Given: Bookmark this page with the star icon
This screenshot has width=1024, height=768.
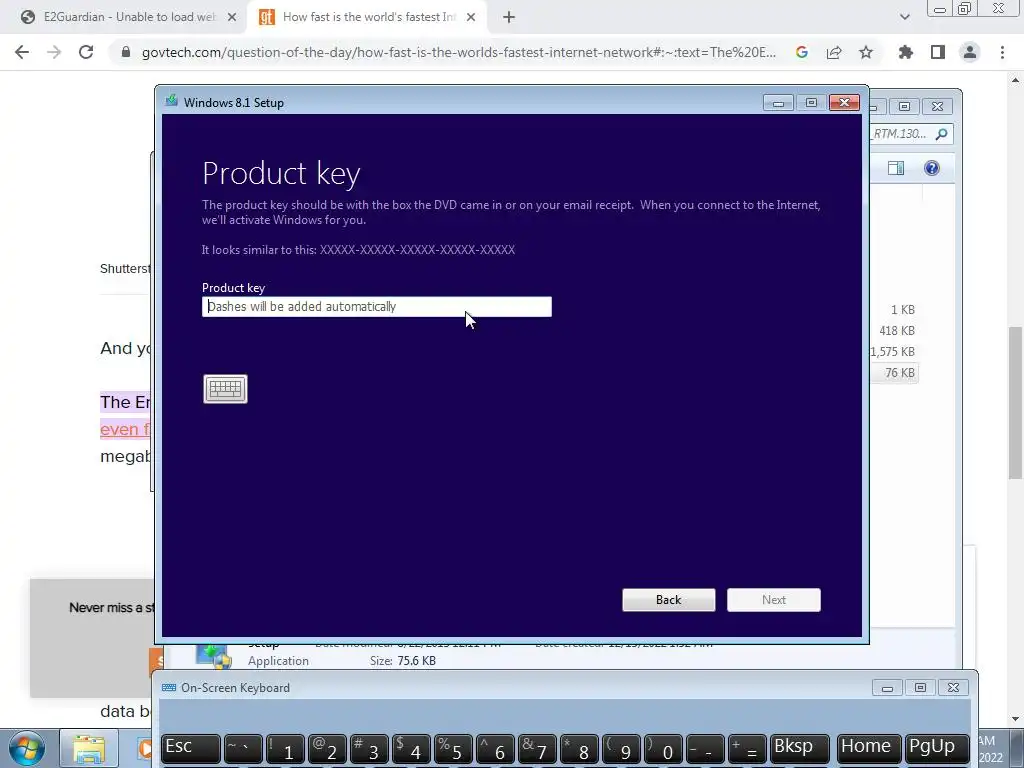Looking at the screenshot, I should click(x=866, y=52).
